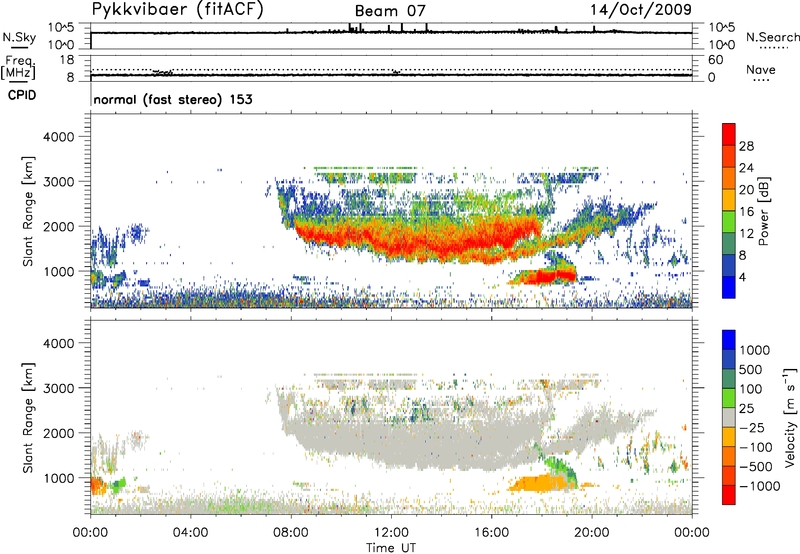Click the 'Pykkvibaer (fitACF)' radar title

click(177, 10)
